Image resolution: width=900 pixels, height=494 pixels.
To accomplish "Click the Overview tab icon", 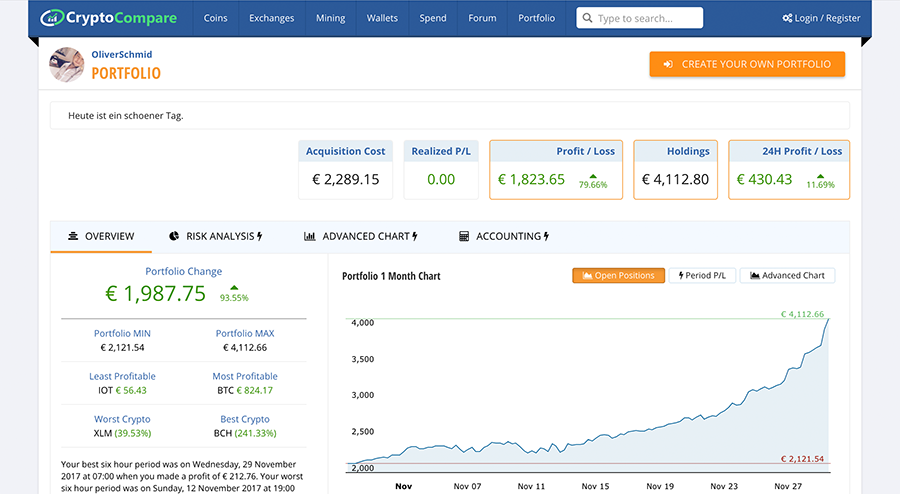I will pyautogui.click(x=73, y=236).
